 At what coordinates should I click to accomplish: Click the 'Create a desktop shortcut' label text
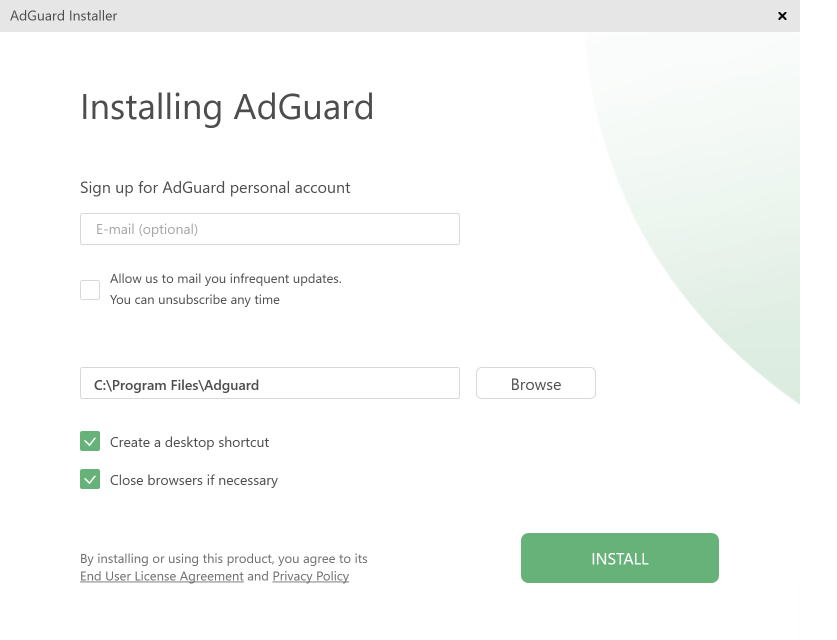point(189,442)
